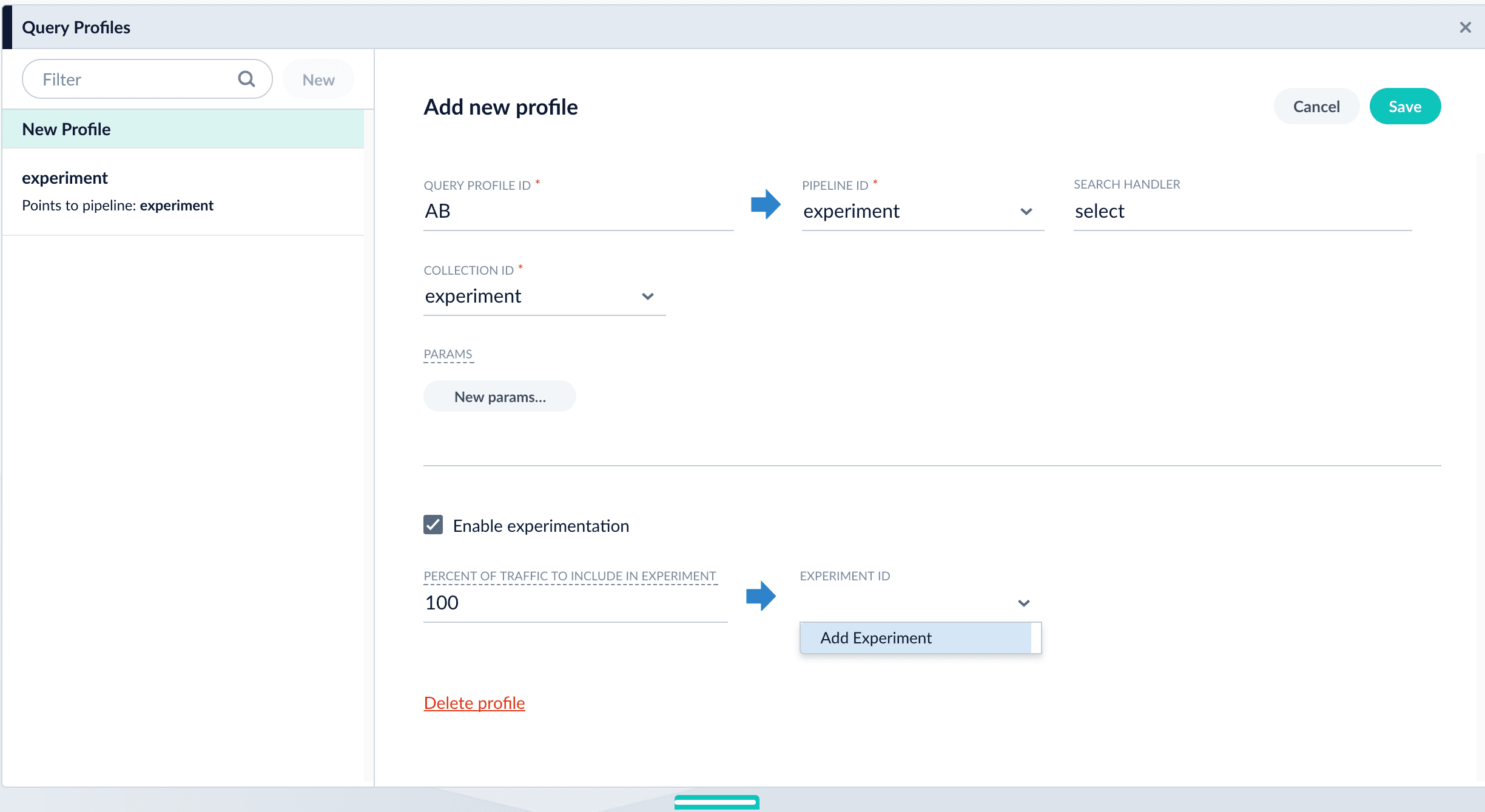Click the percent of traffic input field
This screenshot has height=812, width=1485.
(574, 603)
